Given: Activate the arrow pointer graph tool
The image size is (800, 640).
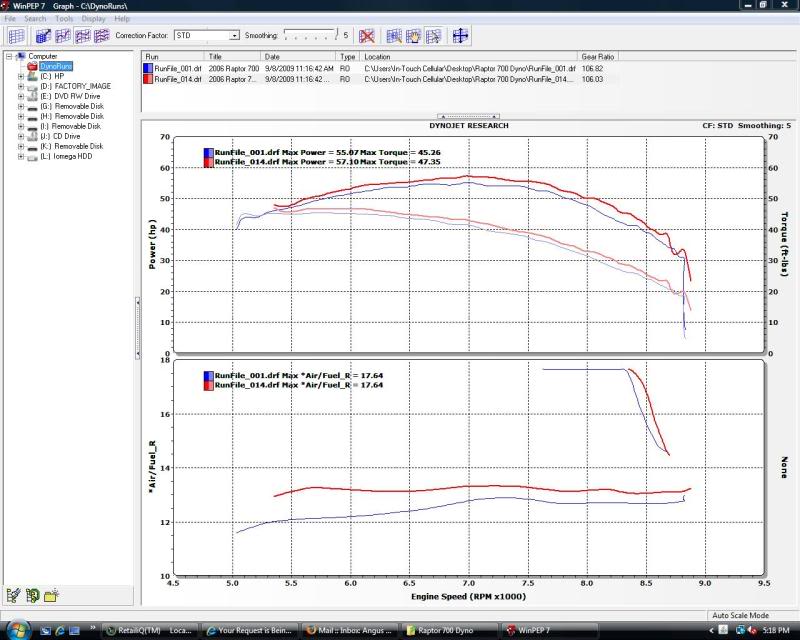Looking at the screenshot, I should [433, 36].
